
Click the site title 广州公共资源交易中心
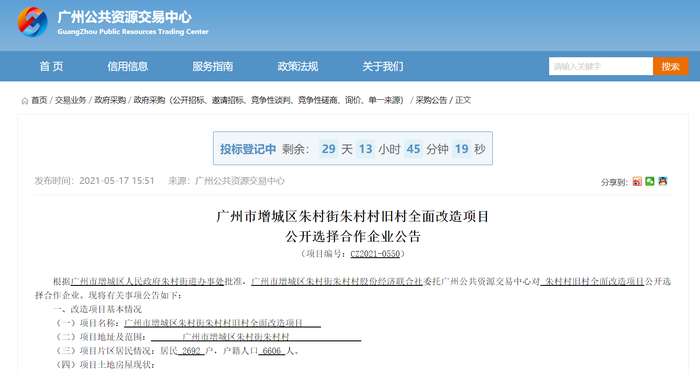[x=125, y=17]
